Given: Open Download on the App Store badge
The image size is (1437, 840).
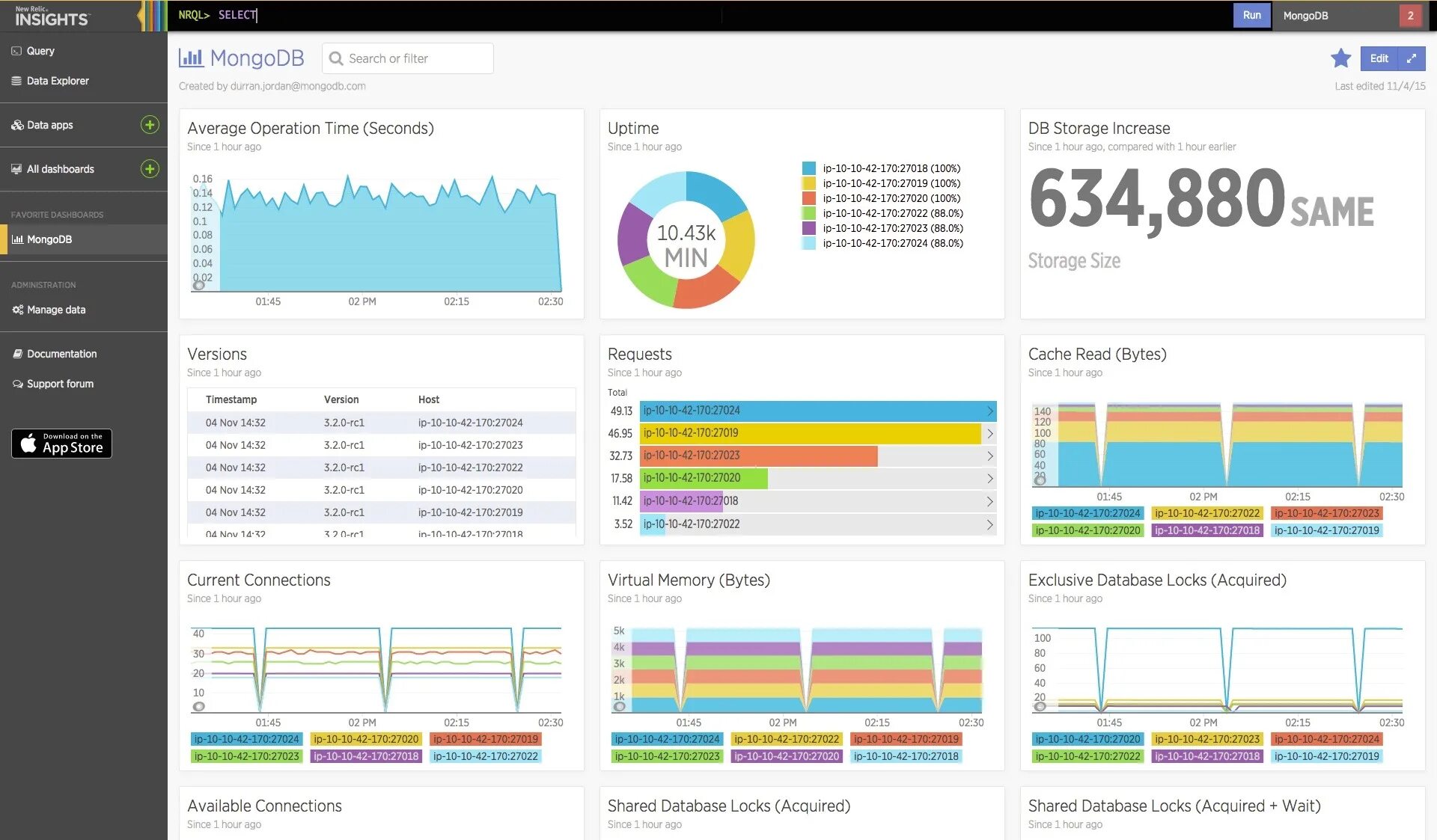Looking at the screenshot, I should (61, 444).
